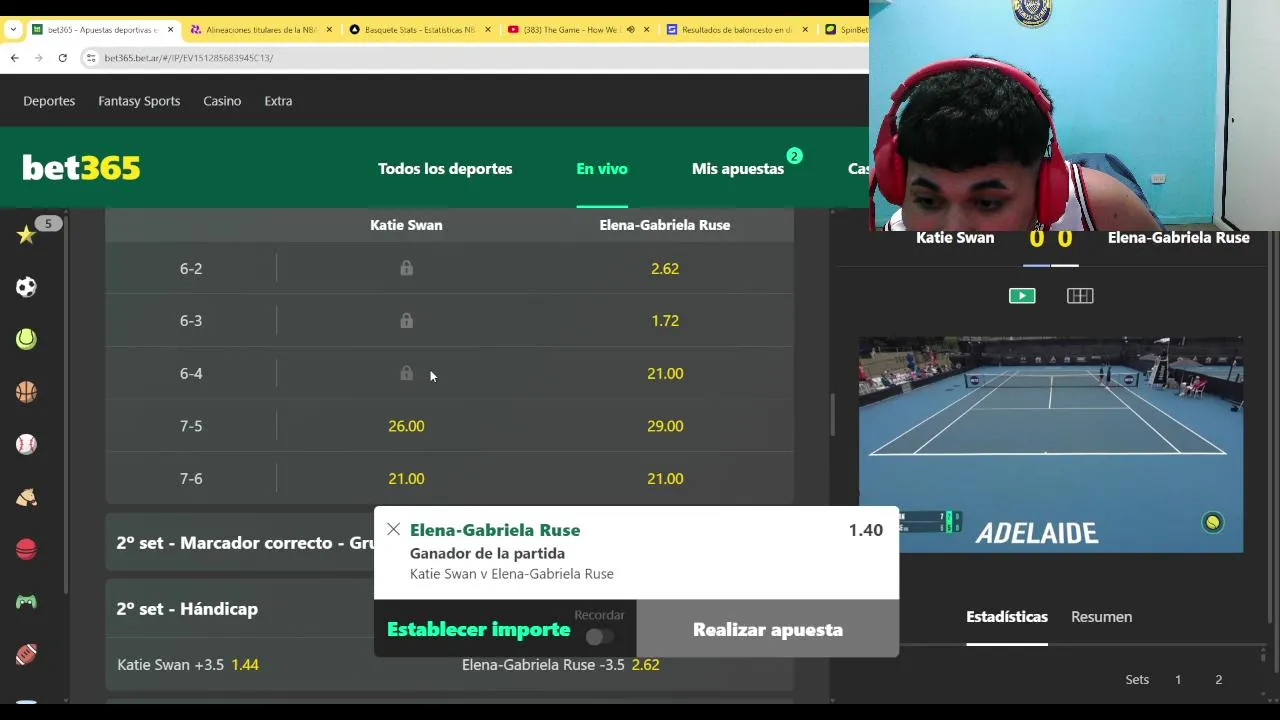
Task: Select the baseball sport icon
Action: (x=26, y=444)
